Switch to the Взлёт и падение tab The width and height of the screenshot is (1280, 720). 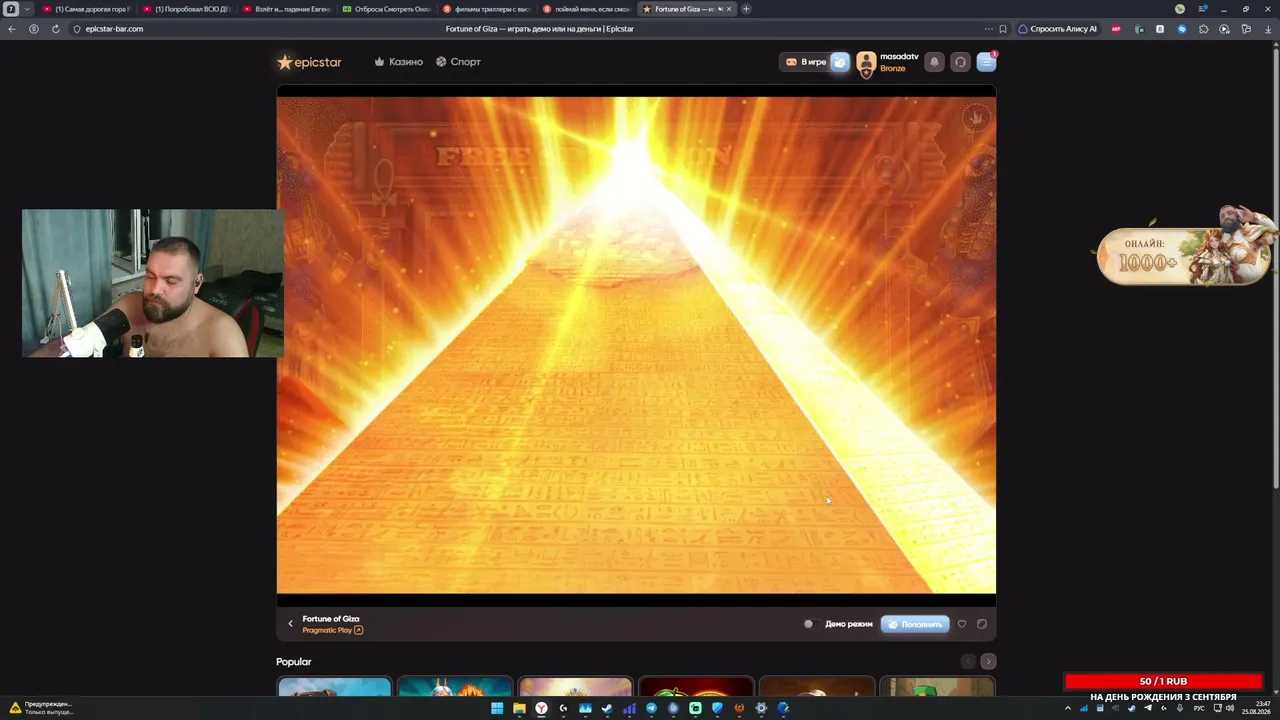click(x=287, y=9)
